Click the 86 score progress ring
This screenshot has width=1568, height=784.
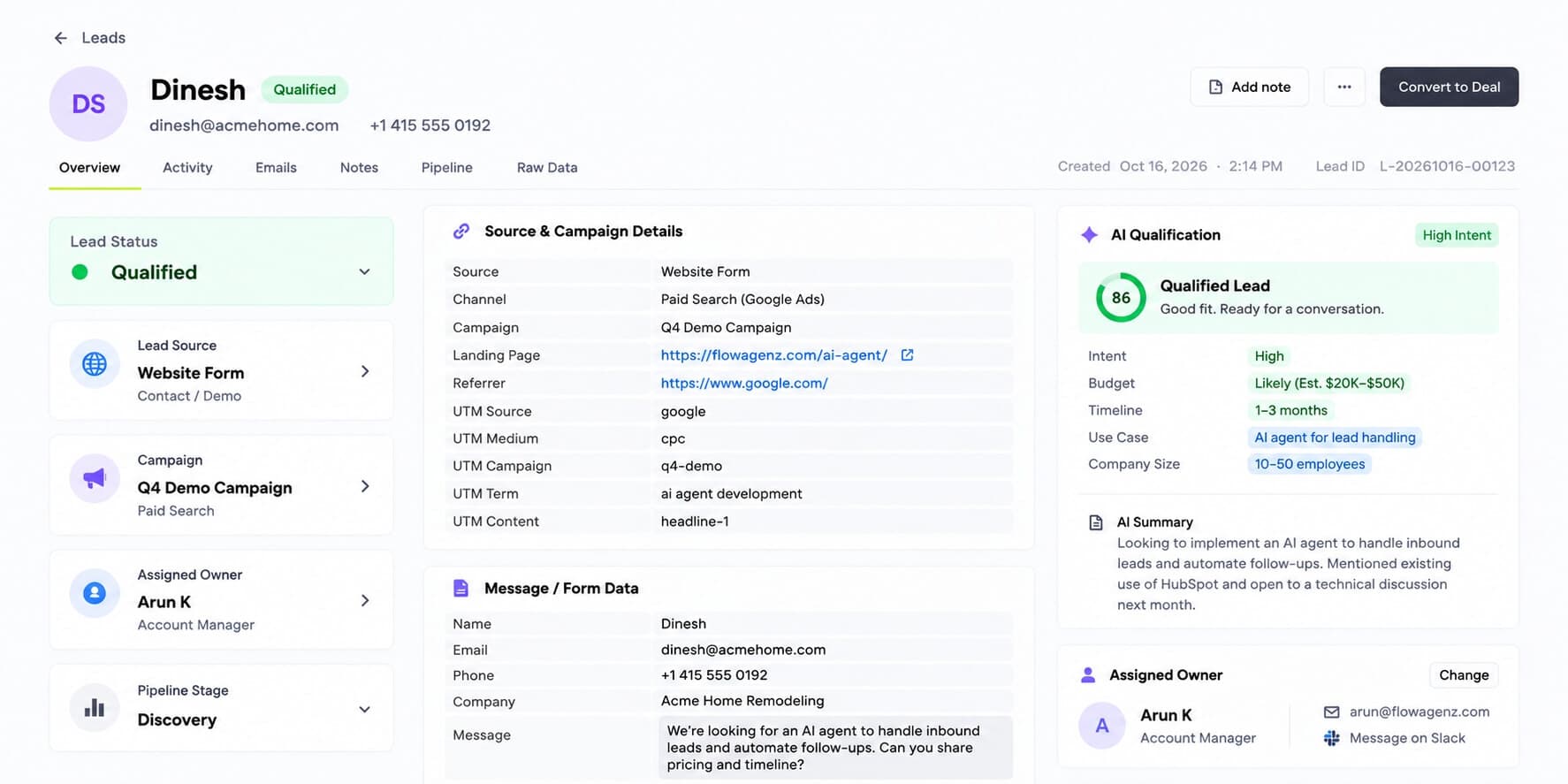(1121, 298)
